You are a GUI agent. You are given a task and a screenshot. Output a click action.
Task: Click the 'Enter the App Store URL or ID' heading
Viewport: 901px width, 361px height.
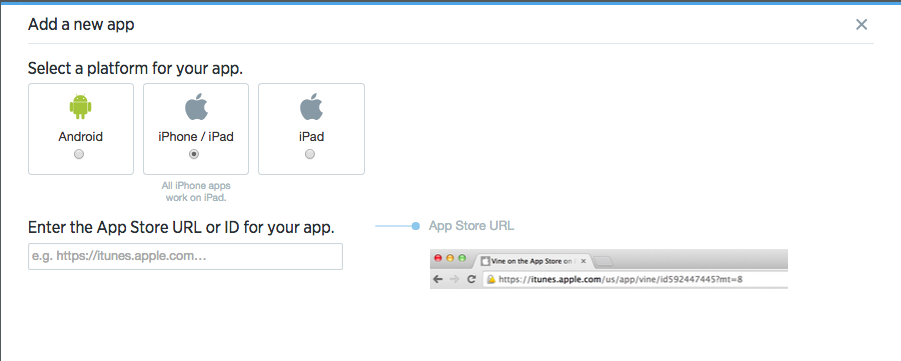(181, 227)
